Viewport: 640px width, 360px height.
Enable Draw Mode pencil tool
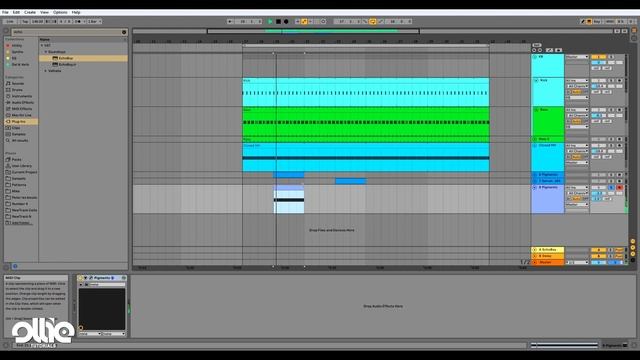pyautogui.click(x=582, y=21)
